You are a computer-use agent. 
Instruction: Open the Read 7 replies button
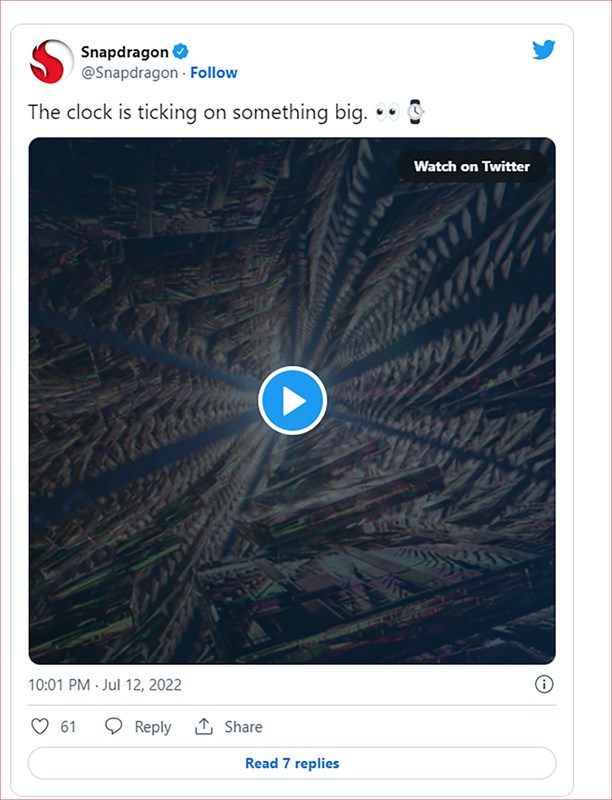[292, 763]
